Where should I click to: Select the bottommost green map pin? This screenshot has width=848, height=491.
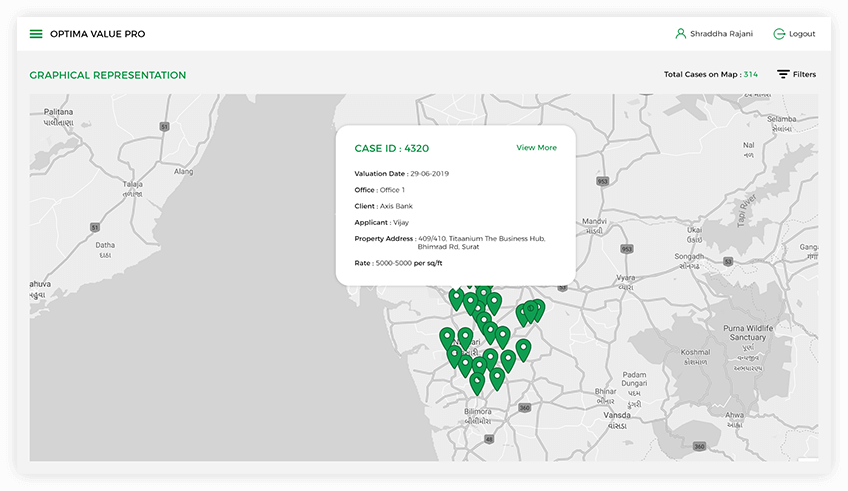(478, 383)
